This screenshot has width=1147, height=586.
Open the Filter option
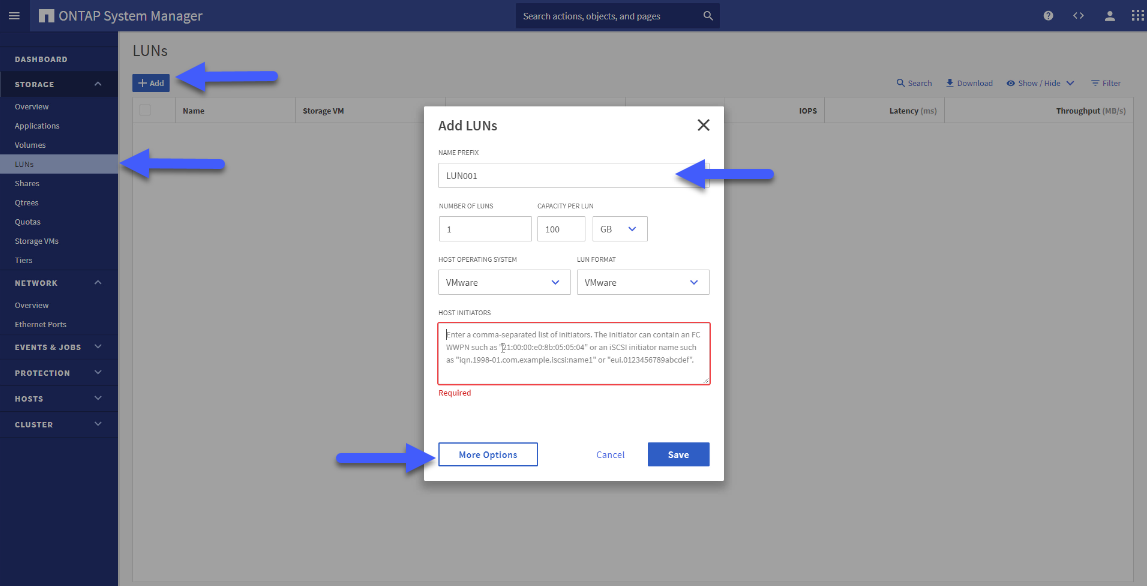(x=1105, y=83)
